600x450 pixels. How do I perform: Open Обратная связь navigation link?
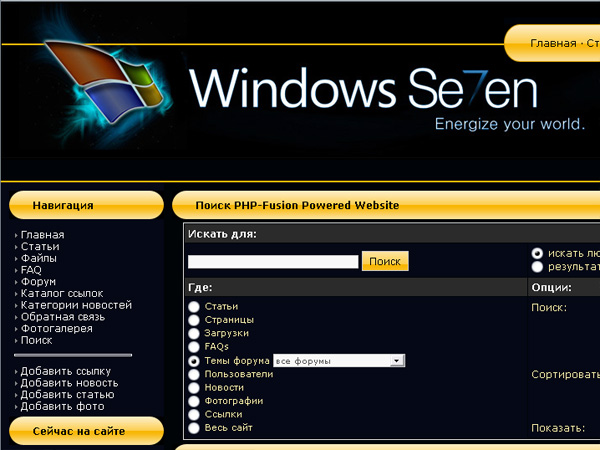pos(63,317)
